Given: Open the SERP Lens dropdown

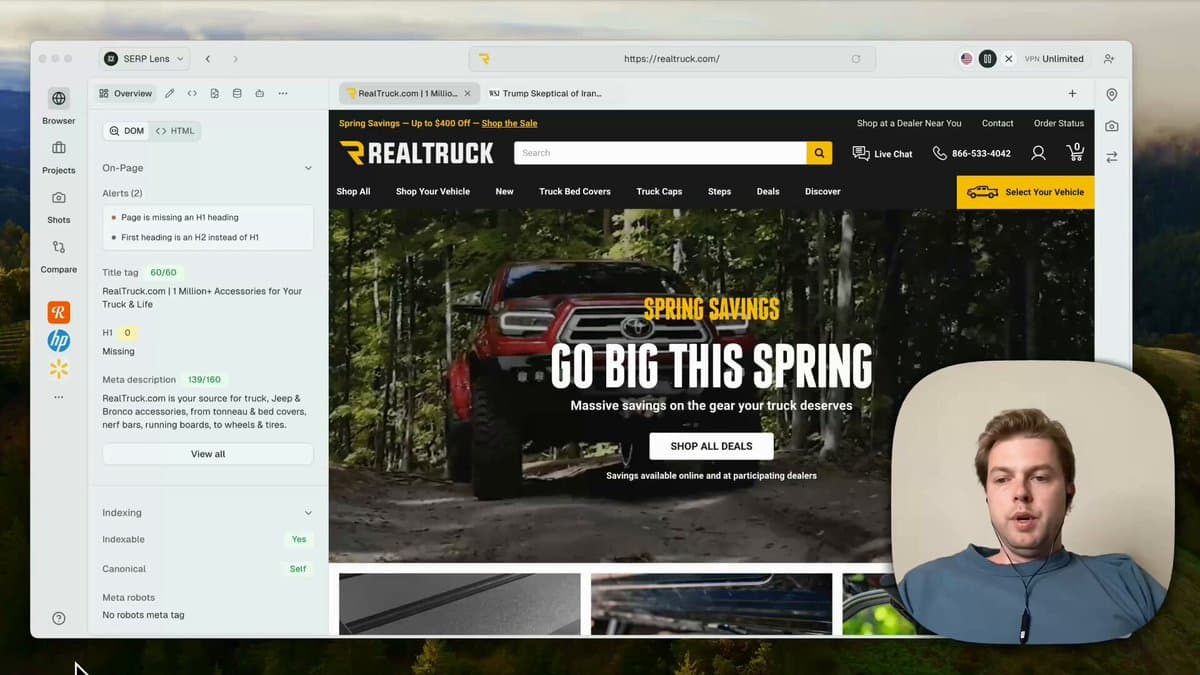Looking at the screenshot, I should pos(146,59).
